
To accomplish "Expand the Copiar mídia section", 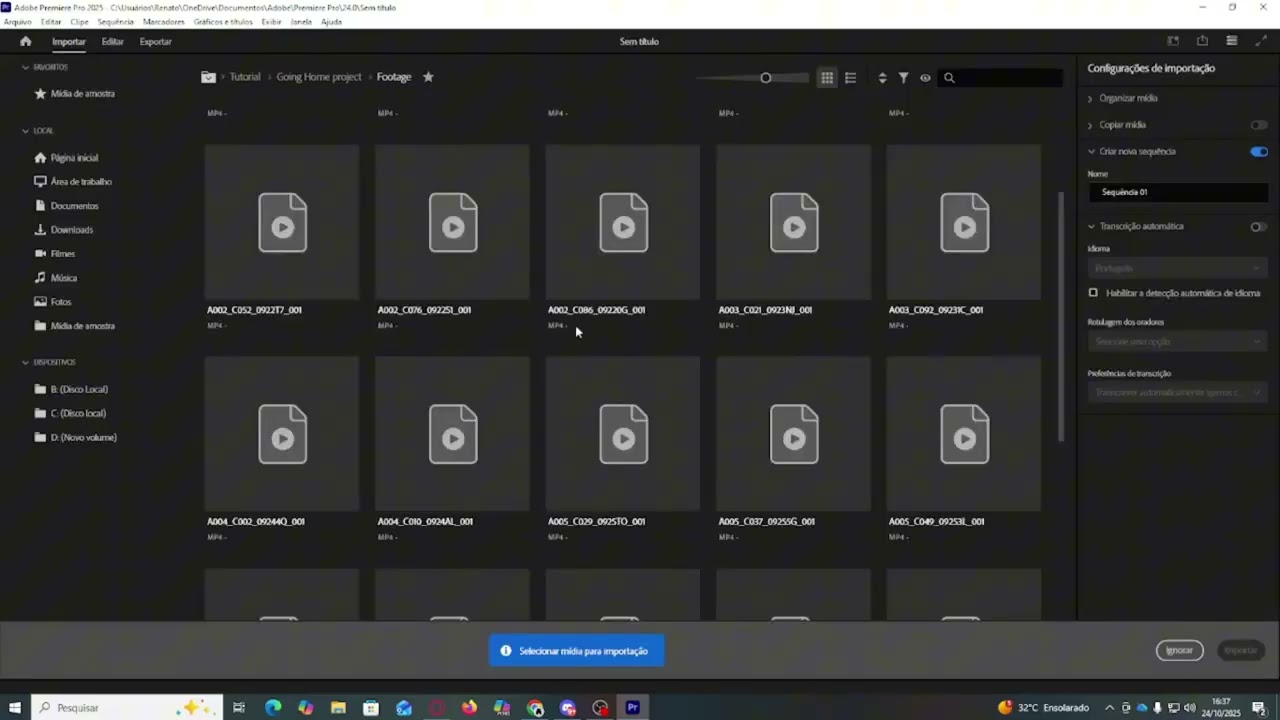I will [x=1090, y=125].
